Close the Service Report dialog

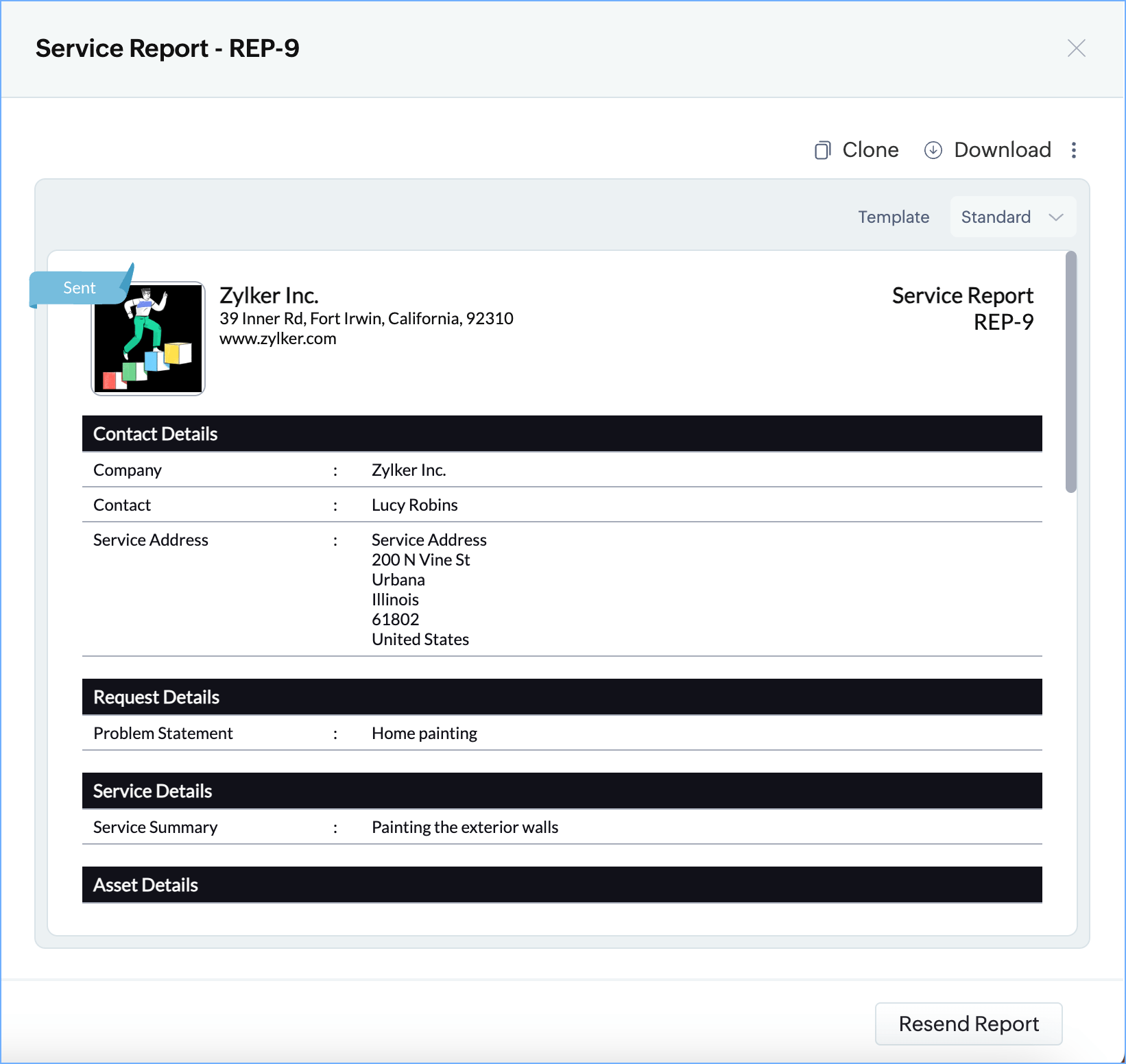pos(1076,48)
